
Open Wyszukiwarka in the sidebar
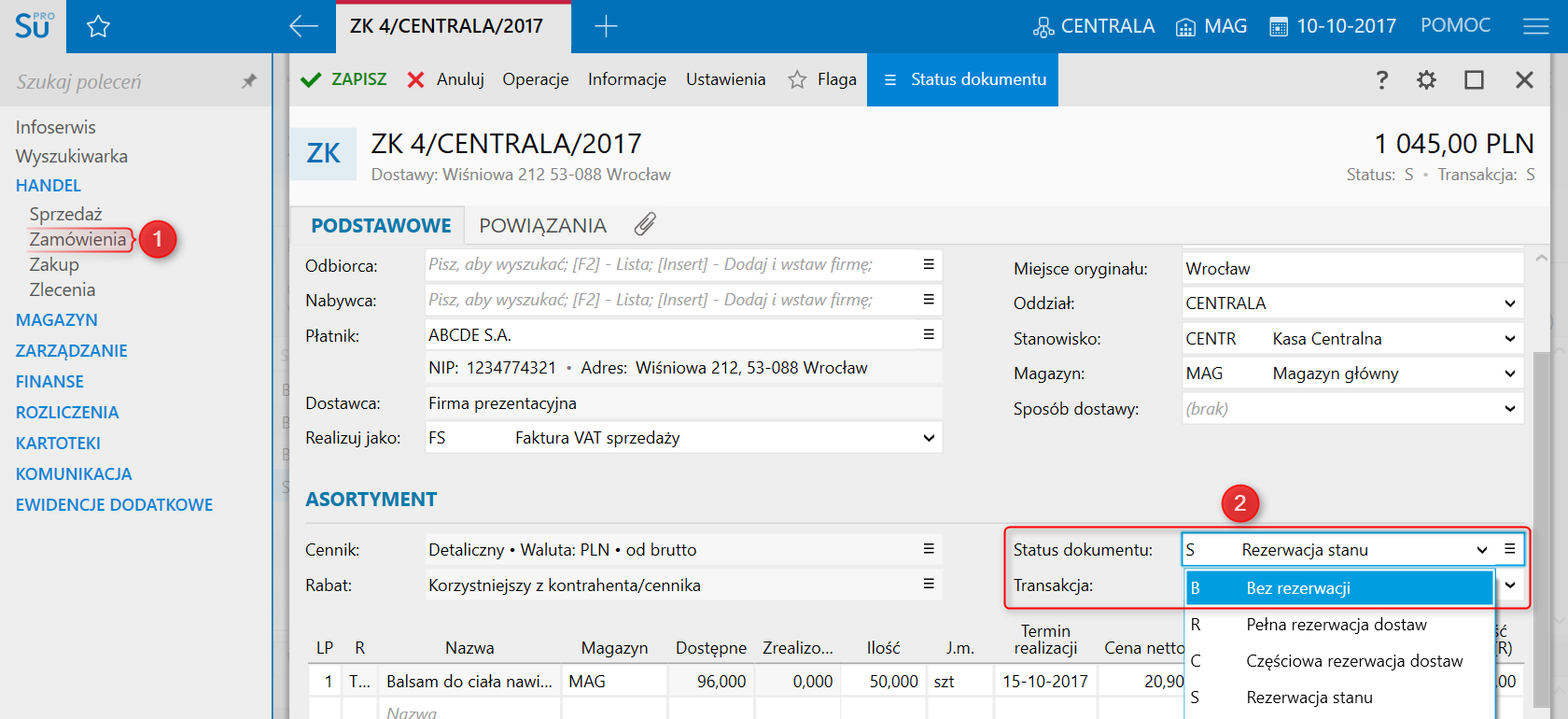[72, 156]
